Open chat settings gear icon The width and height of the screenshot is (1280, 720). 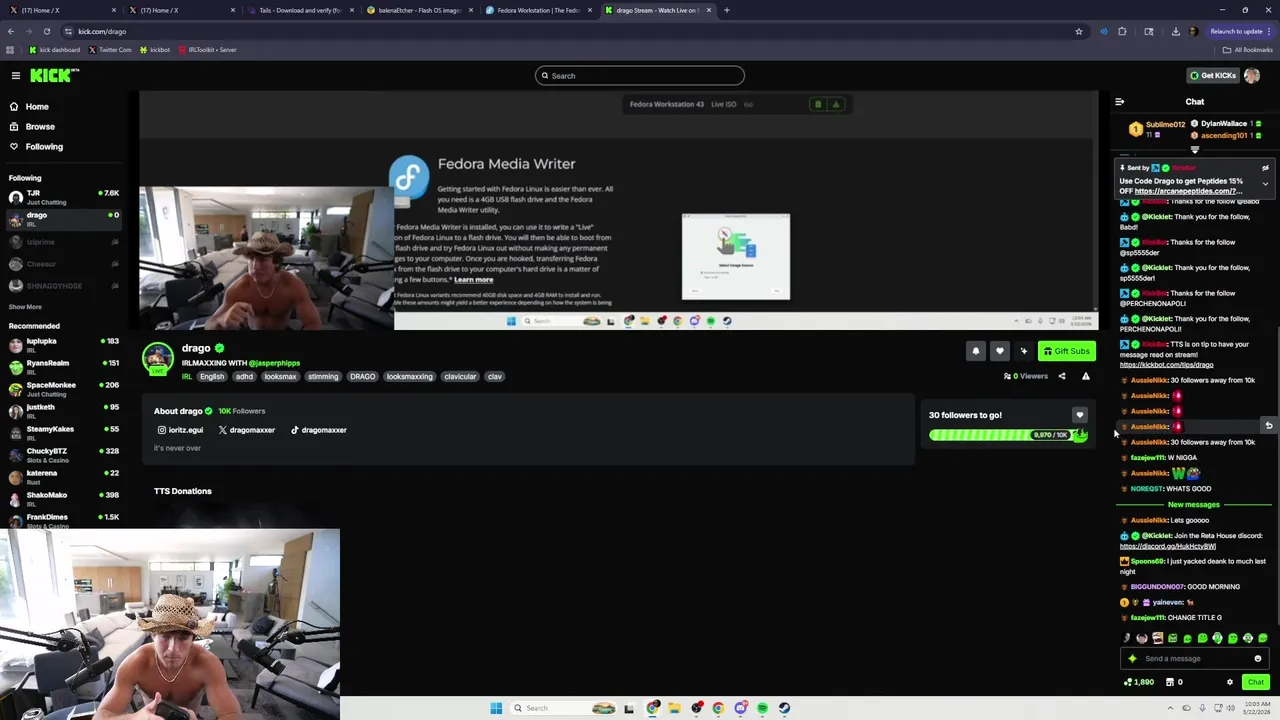(x=1230, y=682)
